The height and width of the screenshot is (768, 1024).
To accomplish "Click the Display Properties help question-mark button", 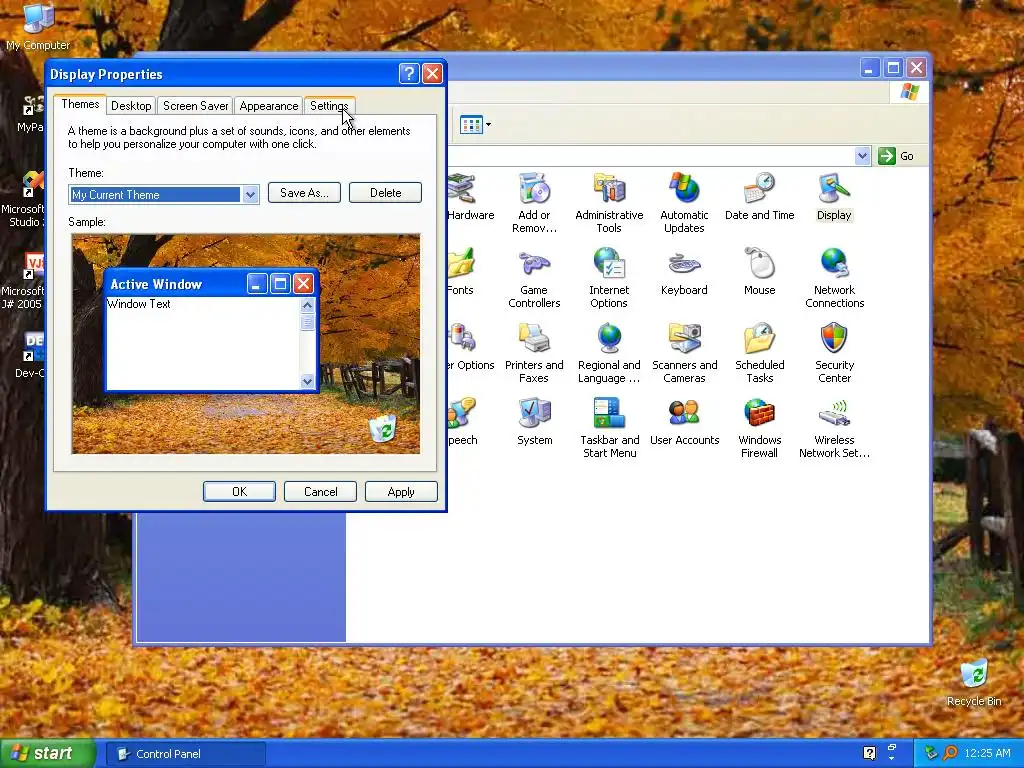I will (409, 73).
